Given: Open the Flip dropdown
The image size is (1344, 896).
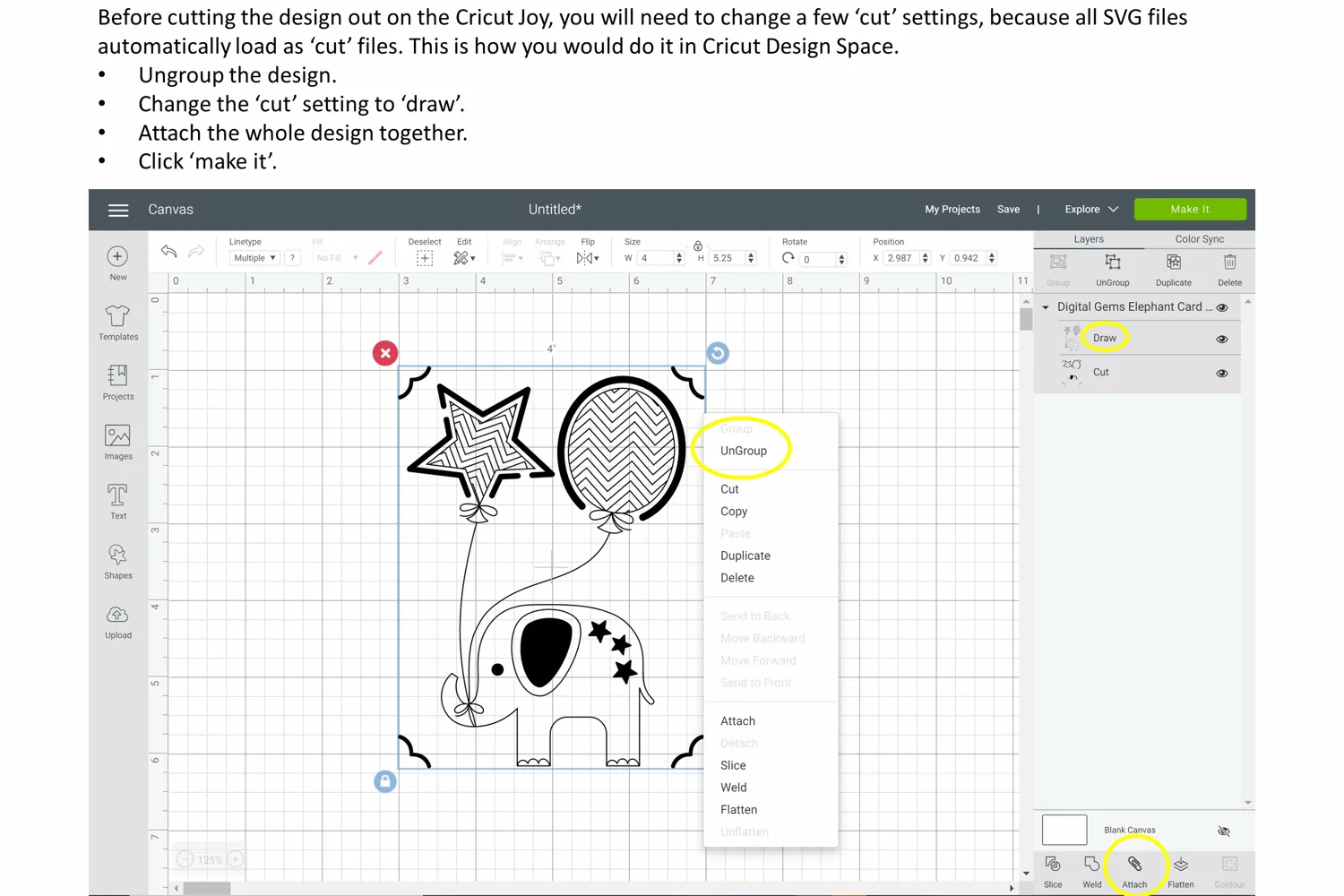Looking at the screenshot, I should click(588, 258).
